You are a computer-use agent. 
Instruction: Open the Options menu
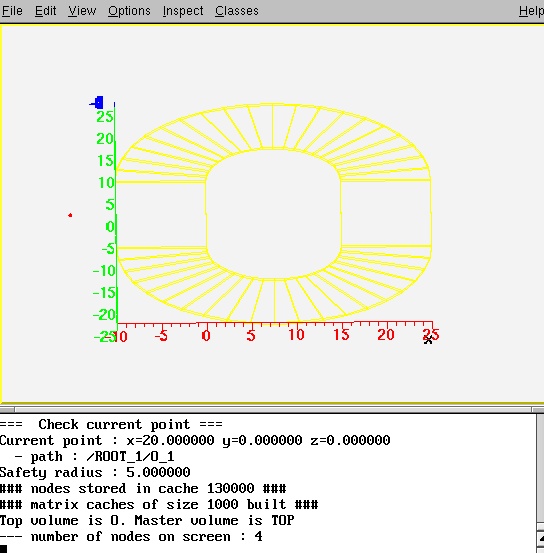[129, 11]
